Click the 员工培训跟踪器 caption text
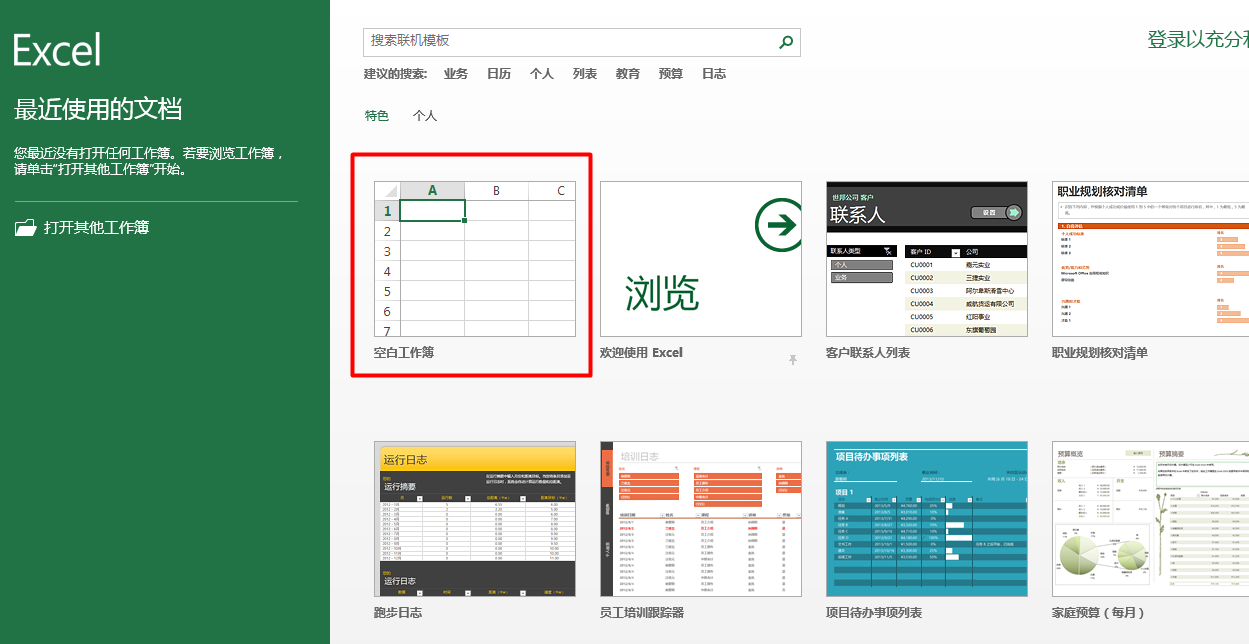Viewport: 1249px width, 644px height. 642,613
